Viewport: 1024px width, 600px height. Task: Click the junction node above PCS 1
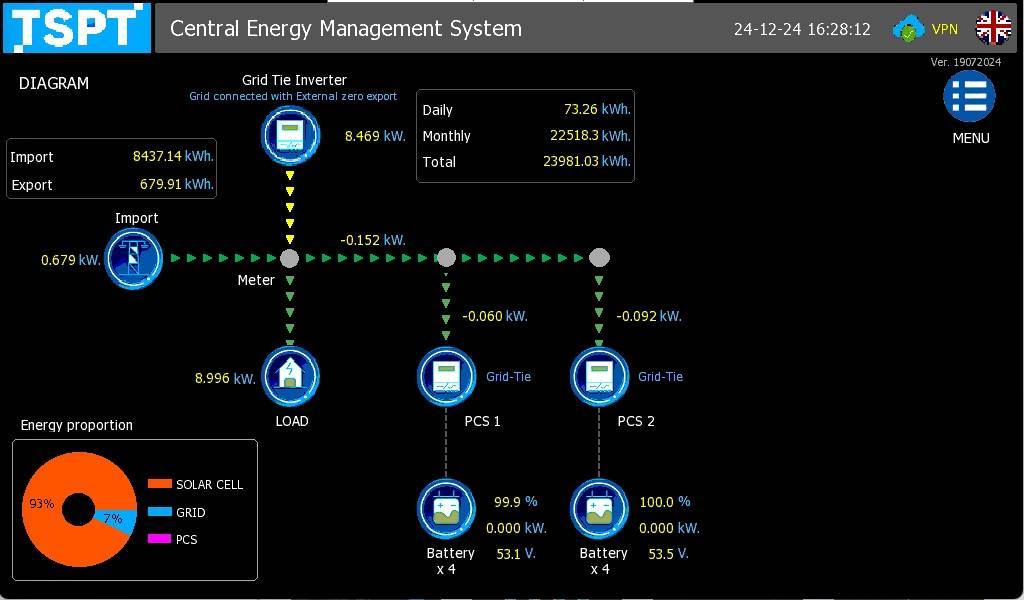tap(446, 258)
